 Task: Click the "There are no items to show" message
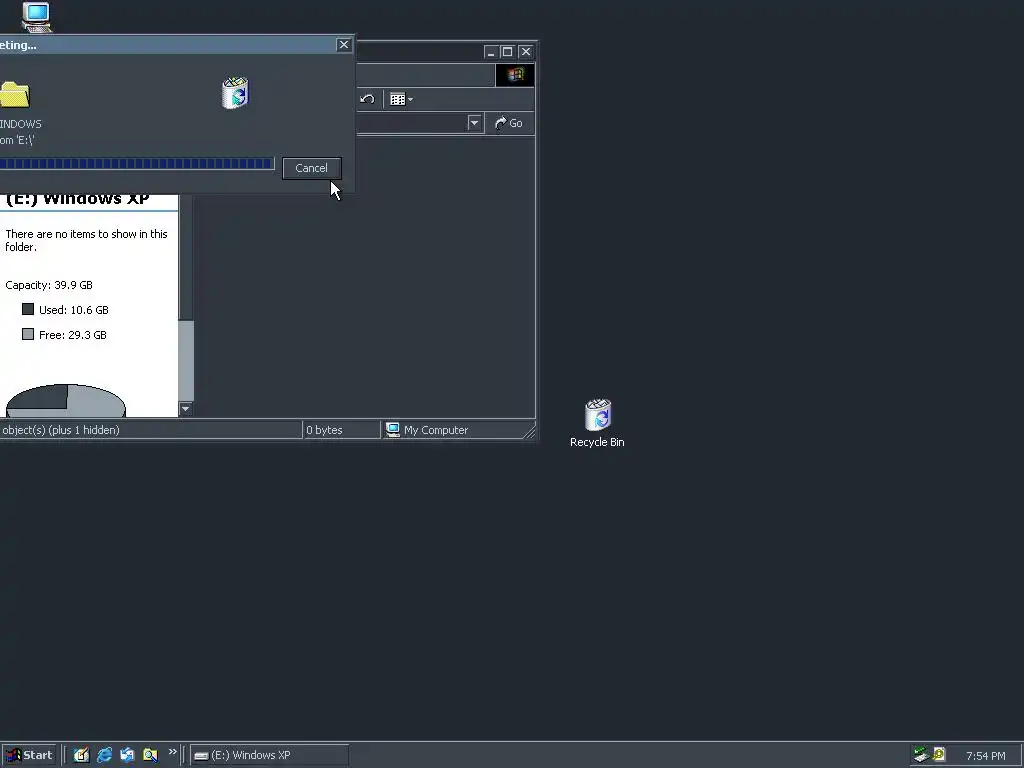[86, 240]
